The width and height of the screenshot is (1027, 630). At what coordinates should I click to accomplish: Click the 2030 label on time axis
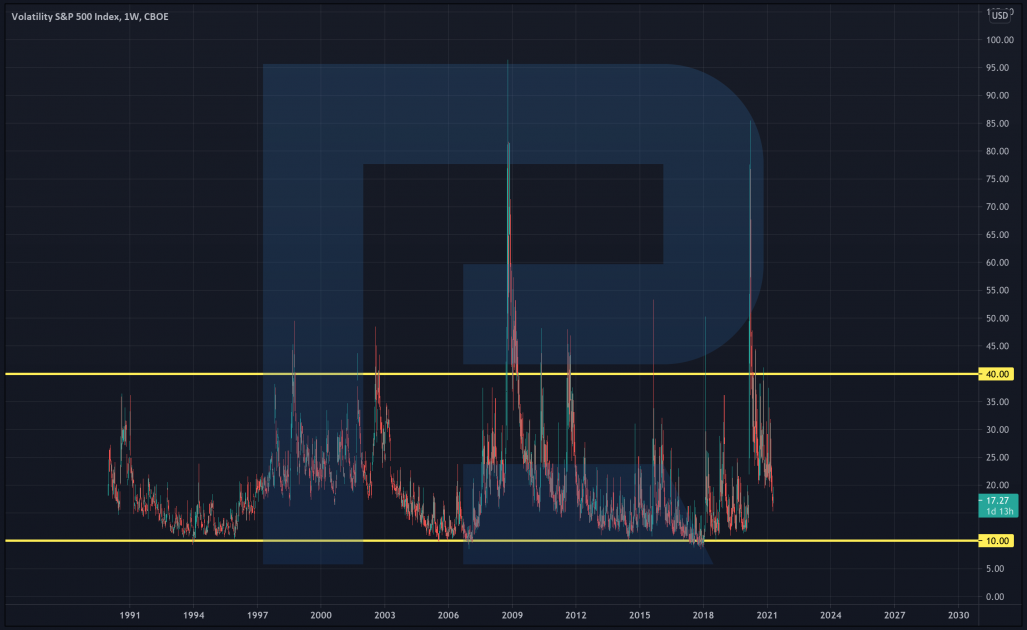coord(958,615)
